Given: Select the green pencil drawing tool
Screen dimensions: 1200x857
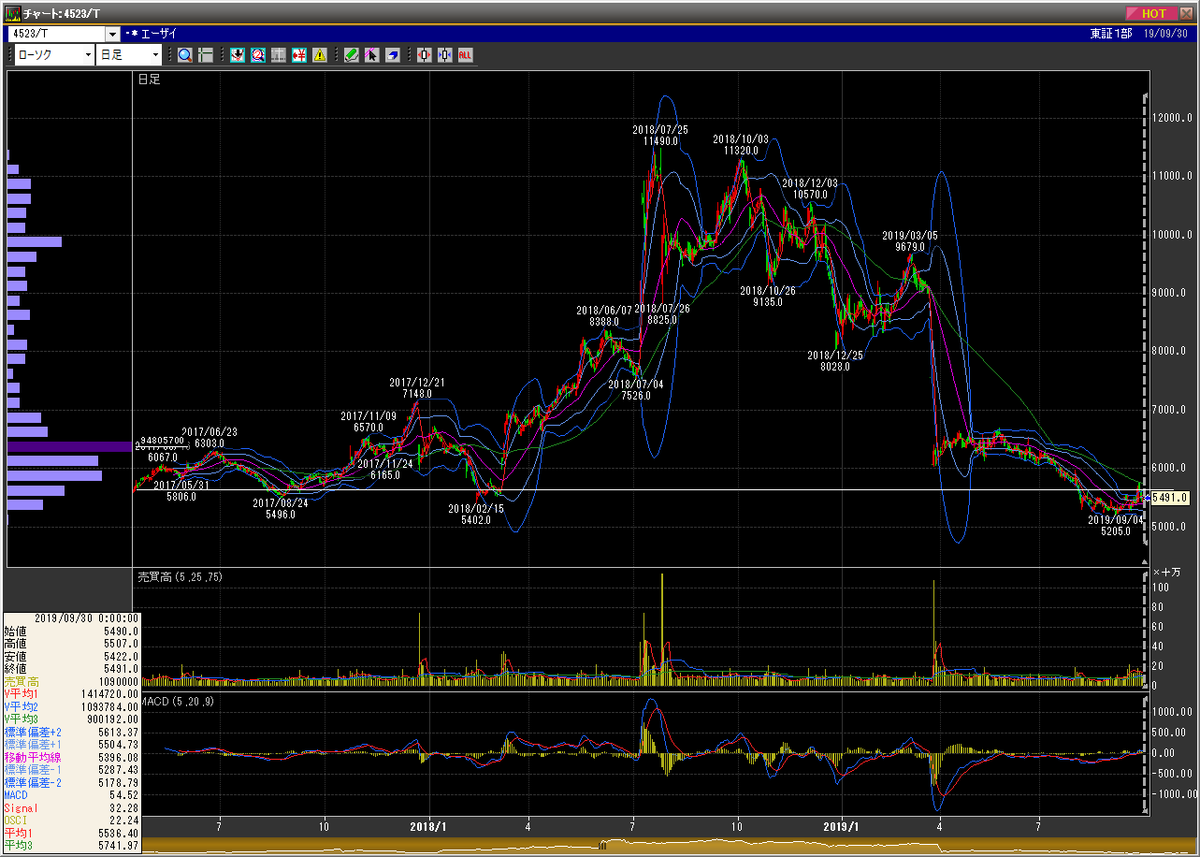Looking at the screenshot, I should point(351,55).
